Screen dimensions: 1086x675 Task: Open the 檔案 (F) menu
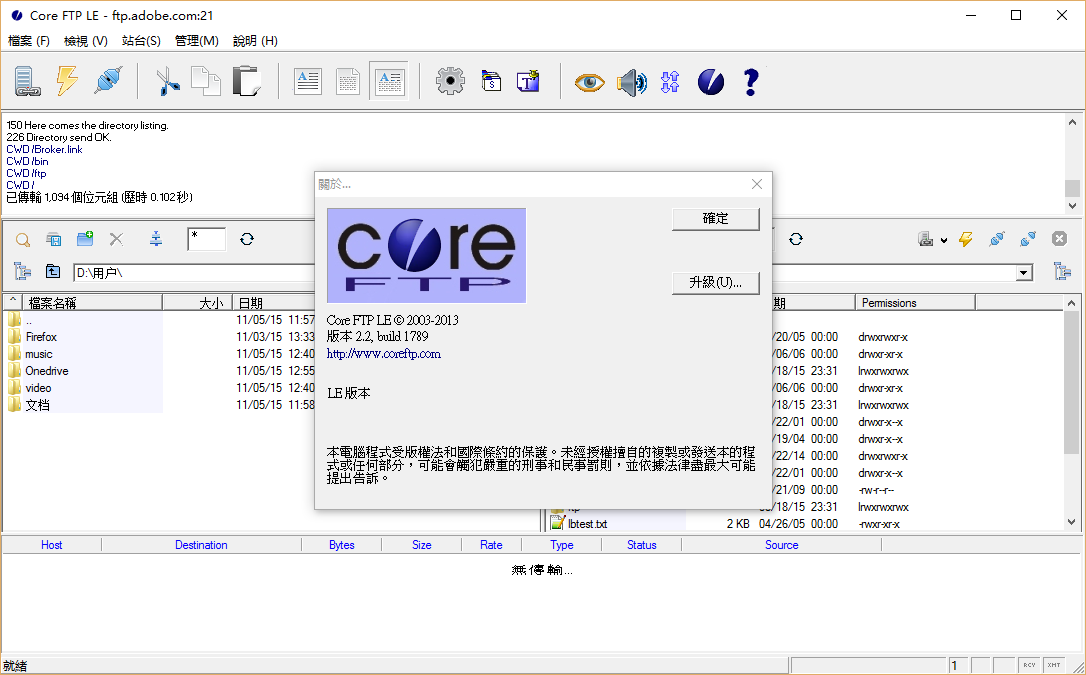click(x=29, y=41)
